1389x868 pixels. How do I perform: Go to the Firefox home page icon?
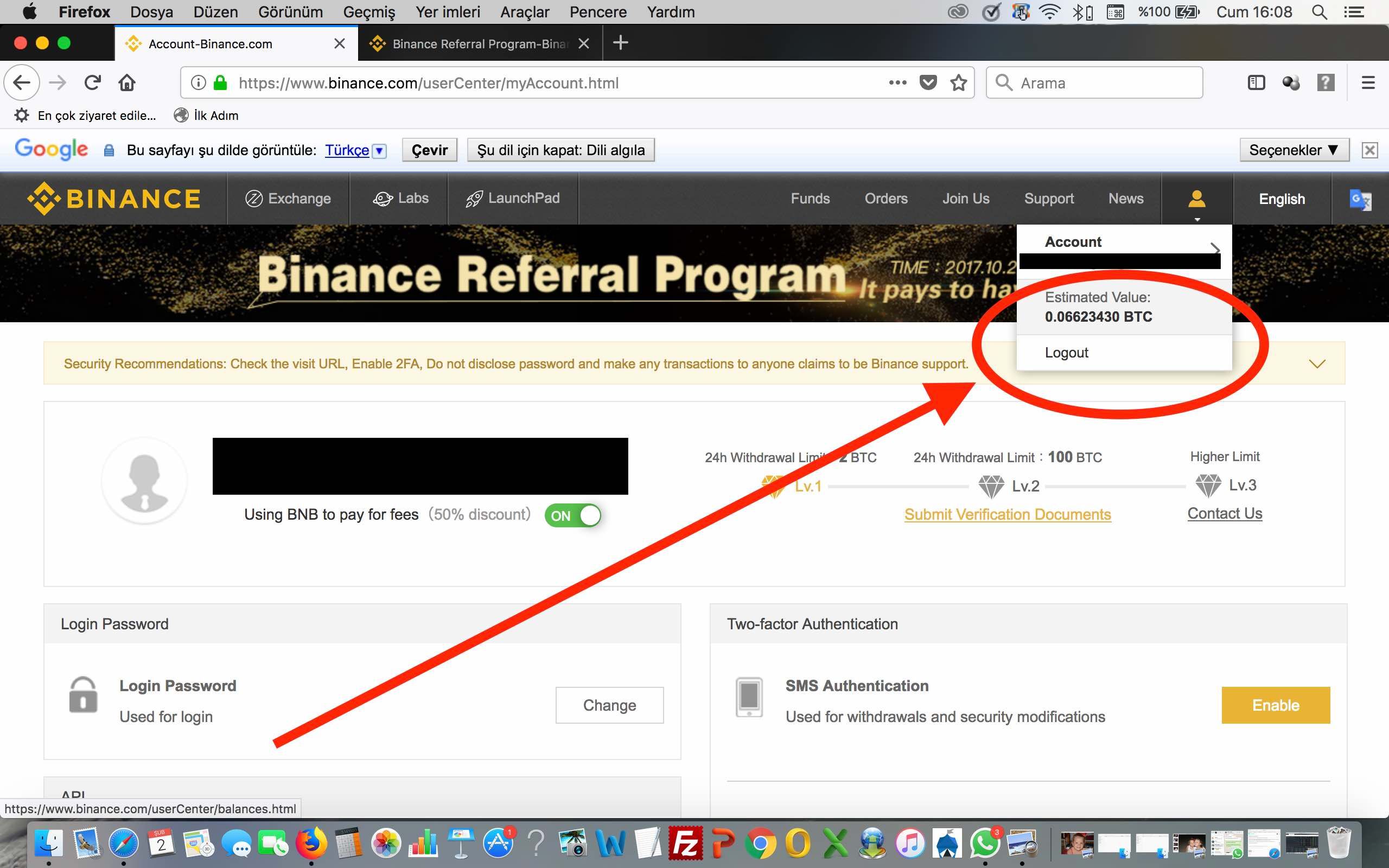tap(127, 83)
